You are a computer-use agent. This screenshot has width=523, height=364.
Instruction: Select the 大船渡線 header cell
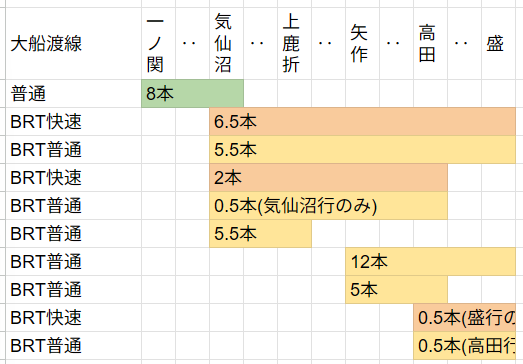coord(73,43)
